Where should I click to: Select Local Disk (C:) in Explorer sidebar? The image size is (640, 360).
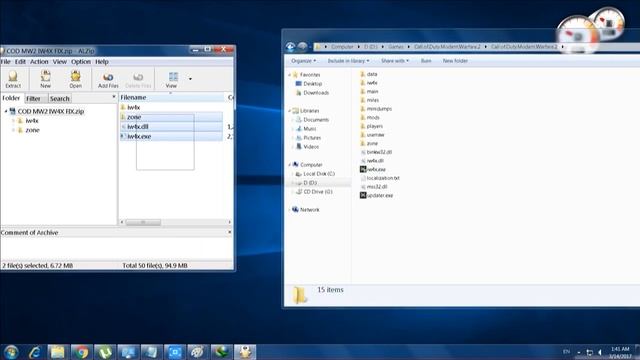click(319, 173)
